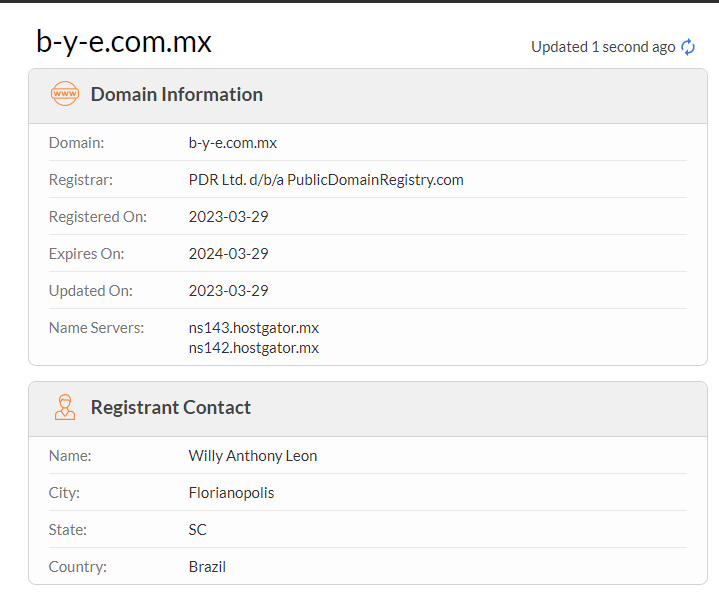
Task: Click the Updated 1 second ago text
Action: coord(603,47)
